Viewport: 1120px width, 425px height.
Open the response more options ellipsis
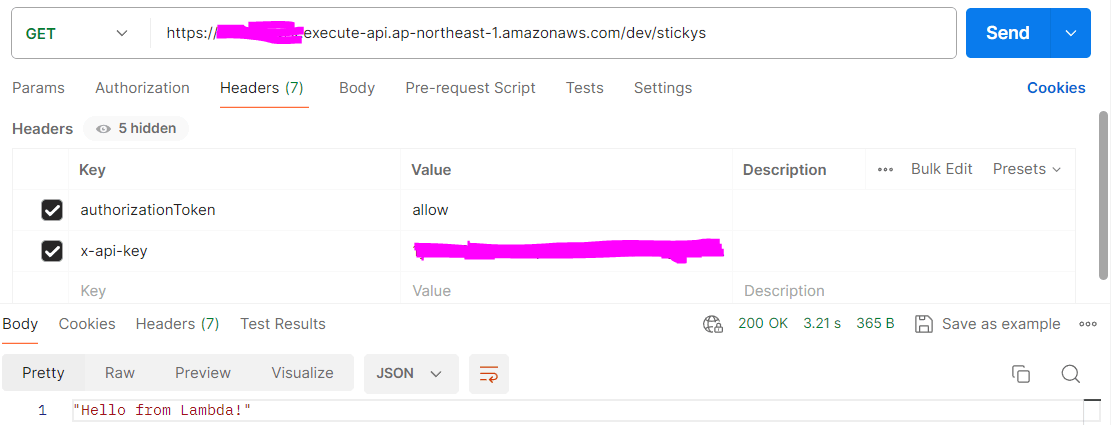(x=1088, y=324)
